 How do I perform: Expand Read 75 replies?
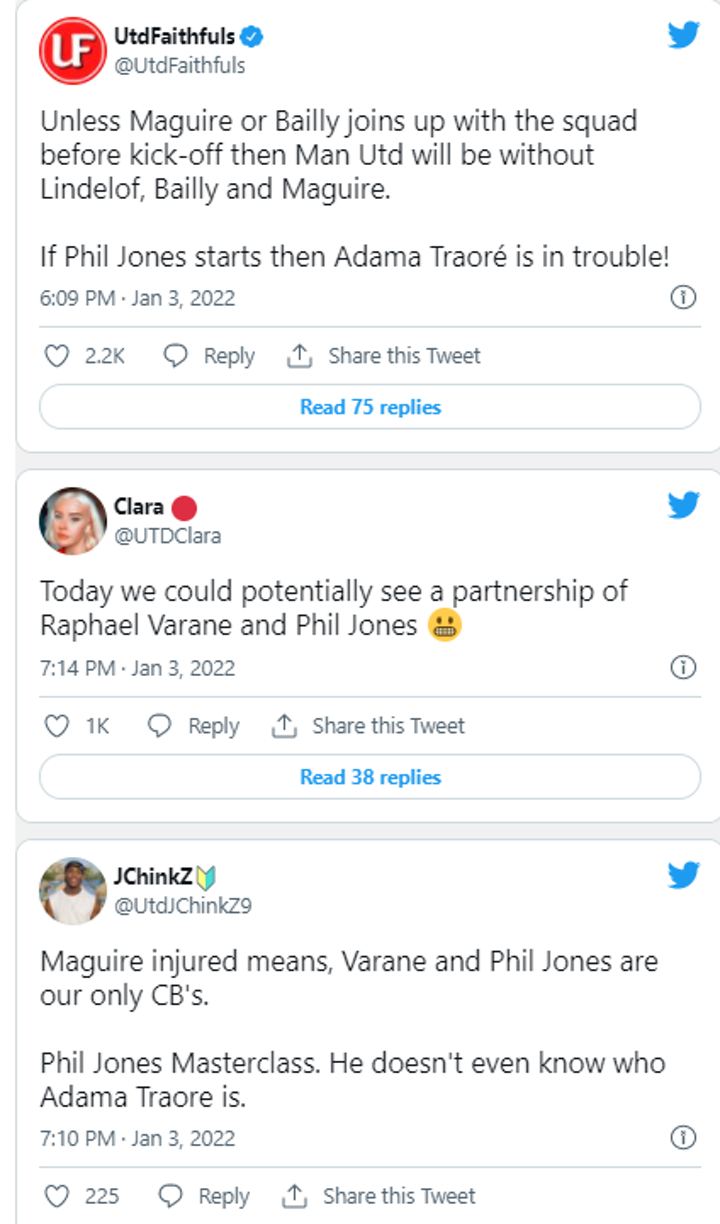370,407
